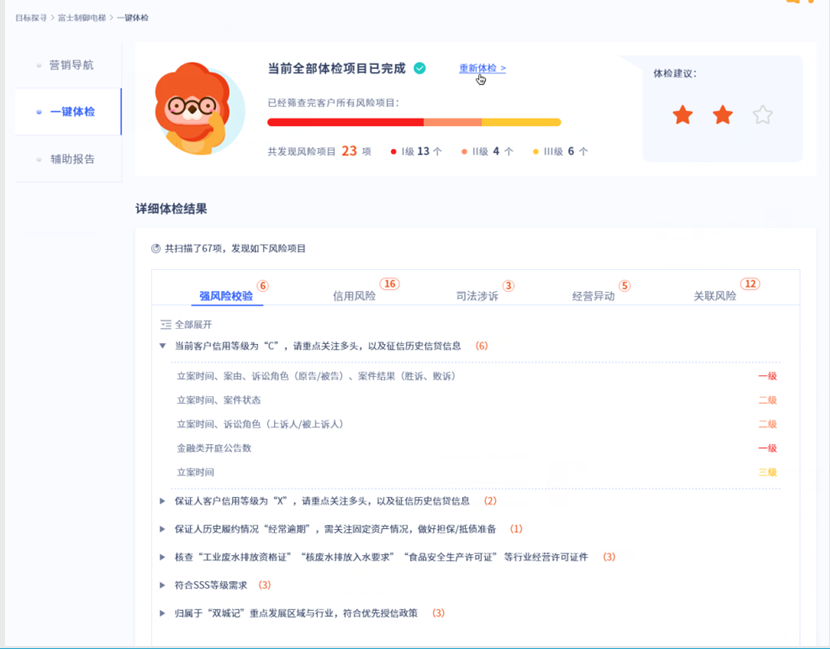
Task: Expand the 保证人历史履约情况 row
Action: 163,529
